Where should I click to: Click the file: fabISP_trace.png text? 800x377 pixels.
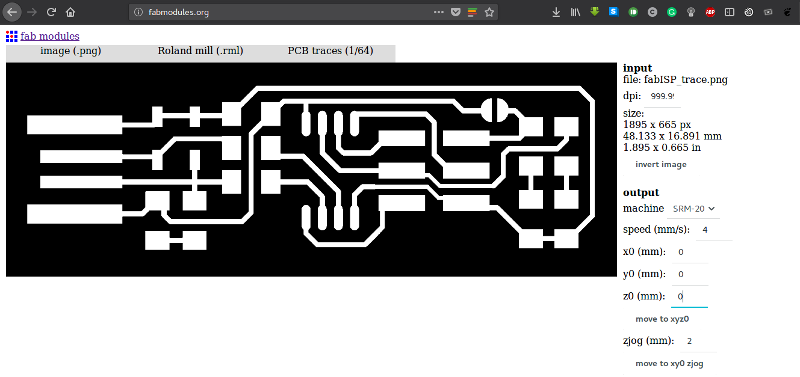[x=675, y=80]
